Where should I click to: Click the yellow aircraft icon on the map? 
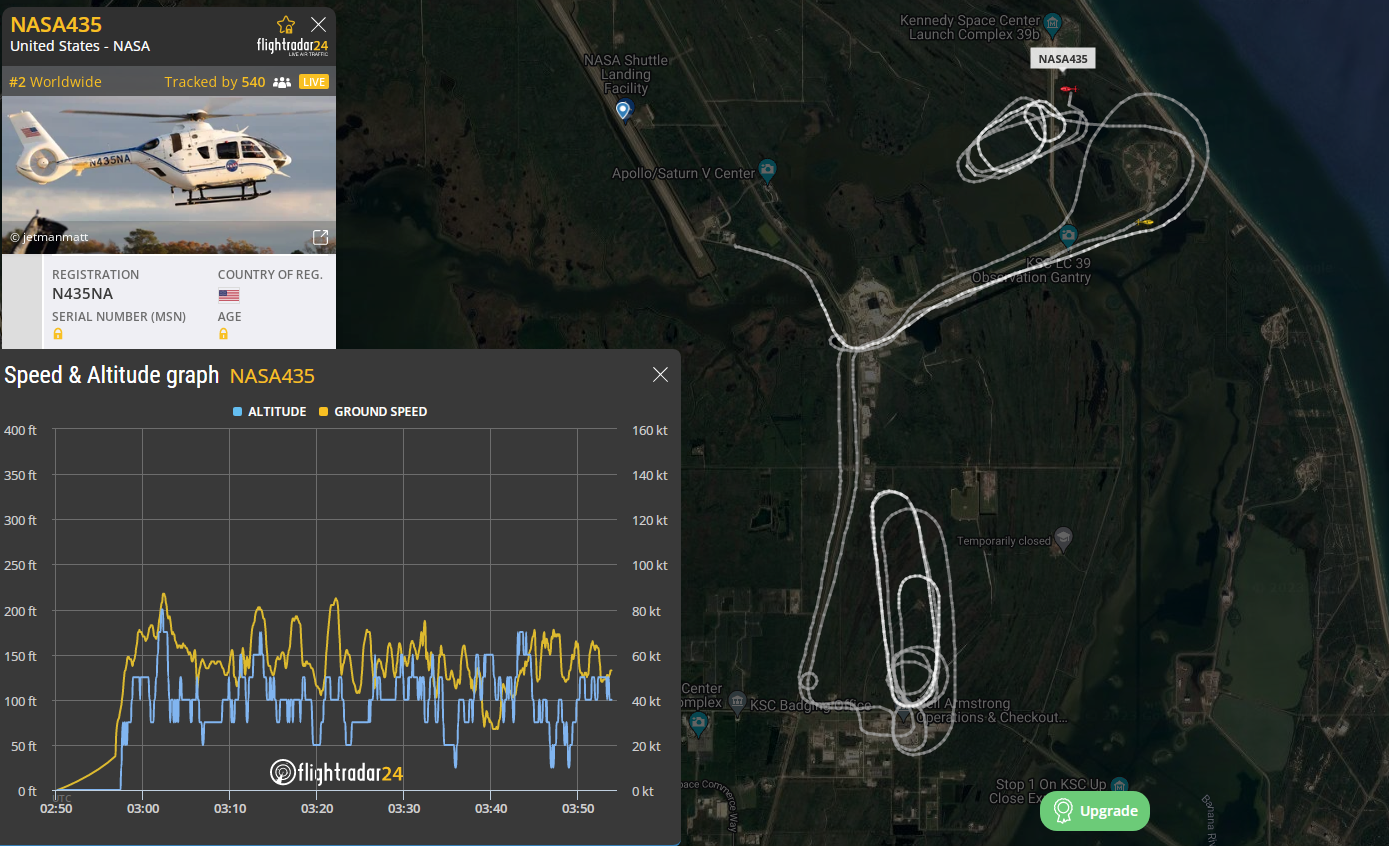[1145, 222]
